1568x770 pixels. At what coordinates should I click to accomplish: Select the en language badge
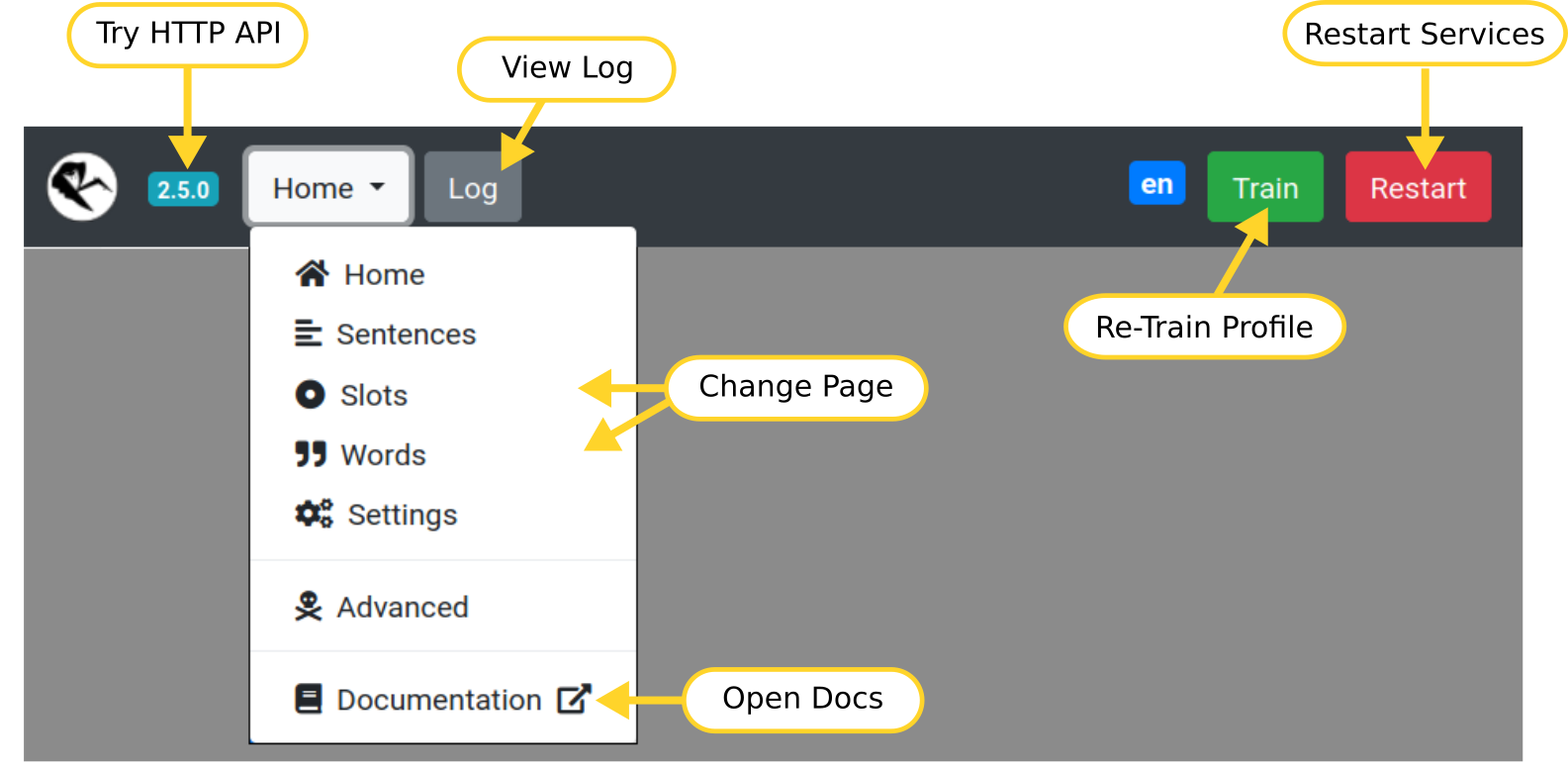(1156, 183)
